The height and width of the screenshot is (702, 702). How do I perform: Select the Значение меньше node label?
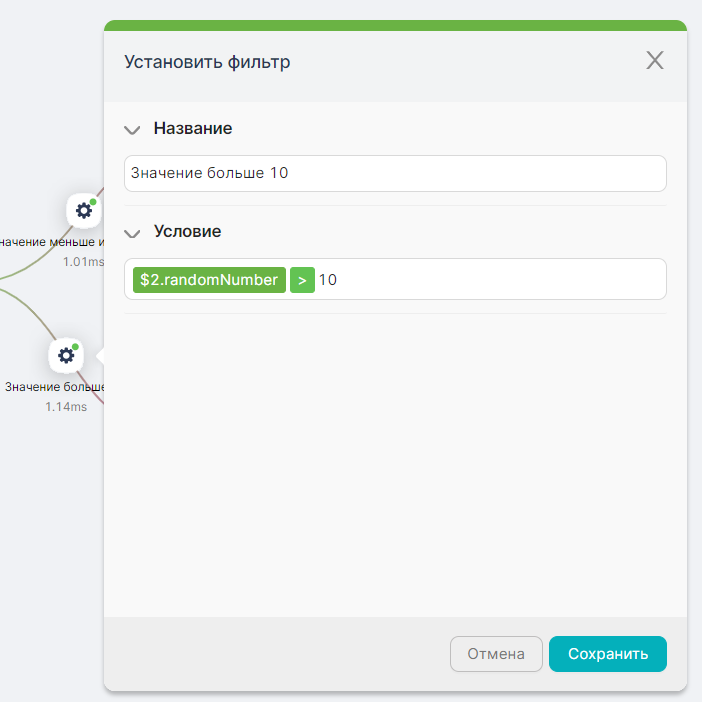pos(52,242)
